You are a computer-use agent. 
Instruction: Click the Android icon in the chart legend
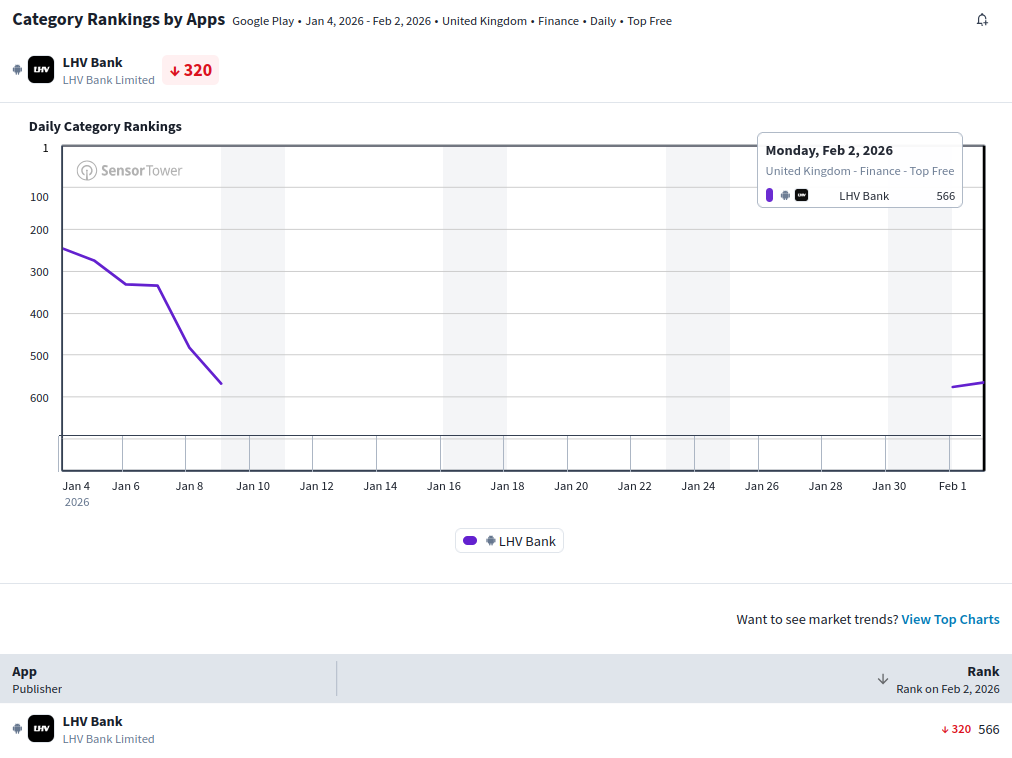490,541
